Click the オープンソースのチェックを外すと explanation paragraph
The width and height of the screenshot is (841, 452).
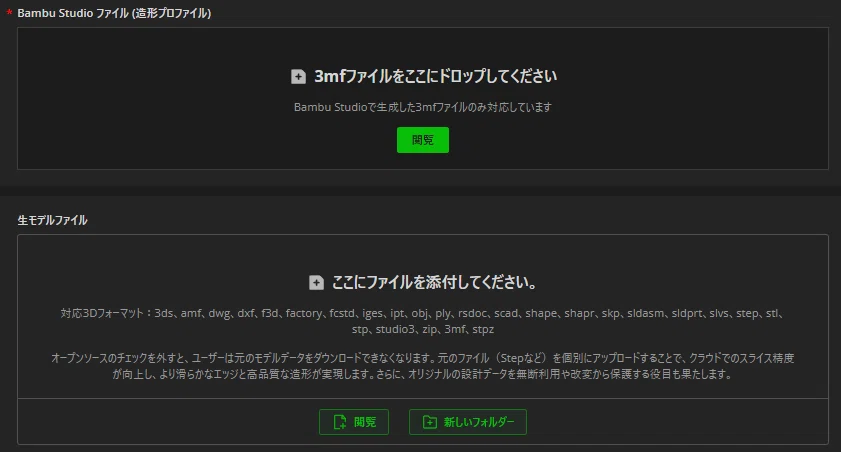(x=423, y=366)
